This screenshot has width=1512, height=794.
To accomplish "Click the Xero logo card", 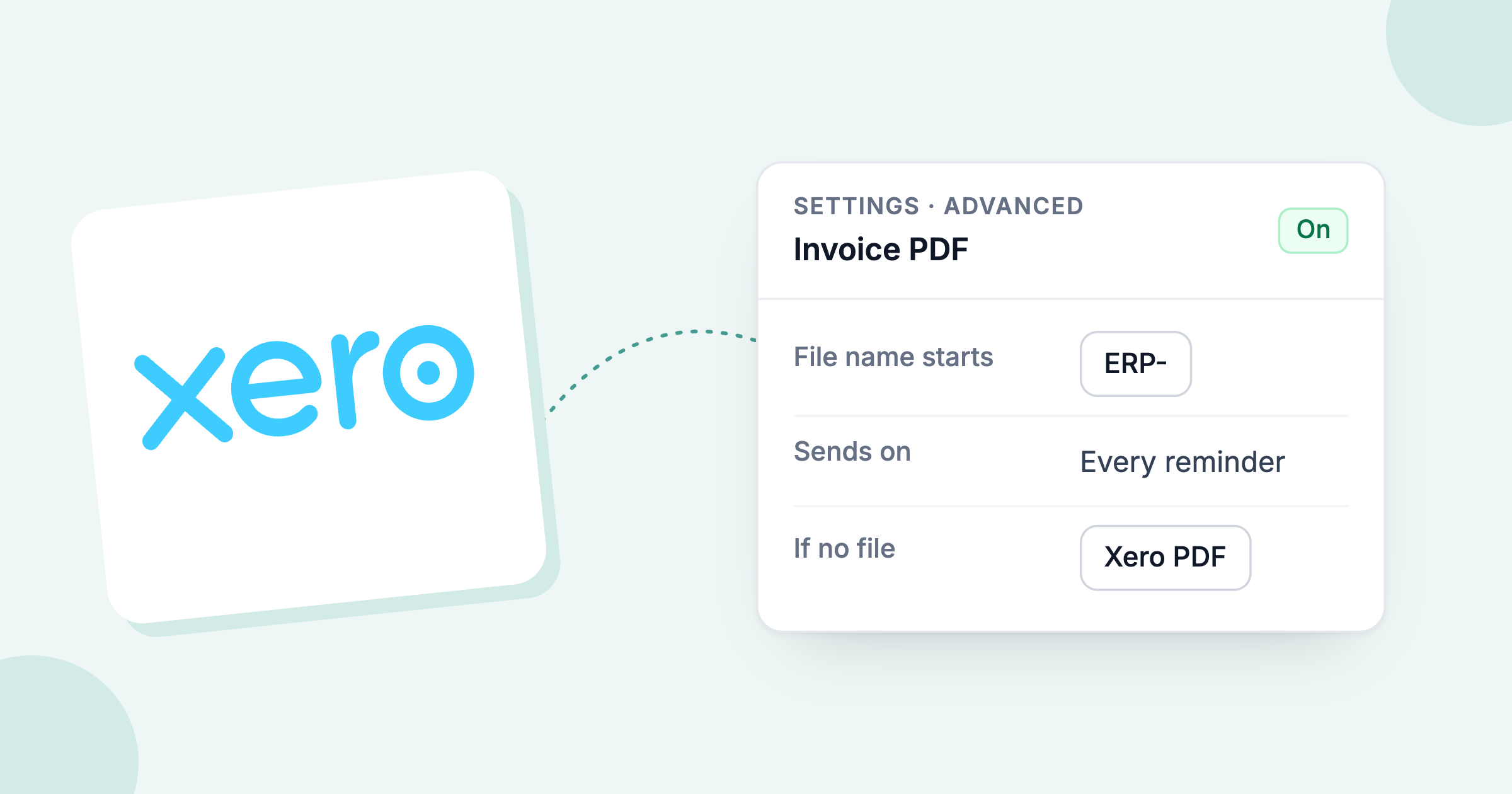I will 309,397.
